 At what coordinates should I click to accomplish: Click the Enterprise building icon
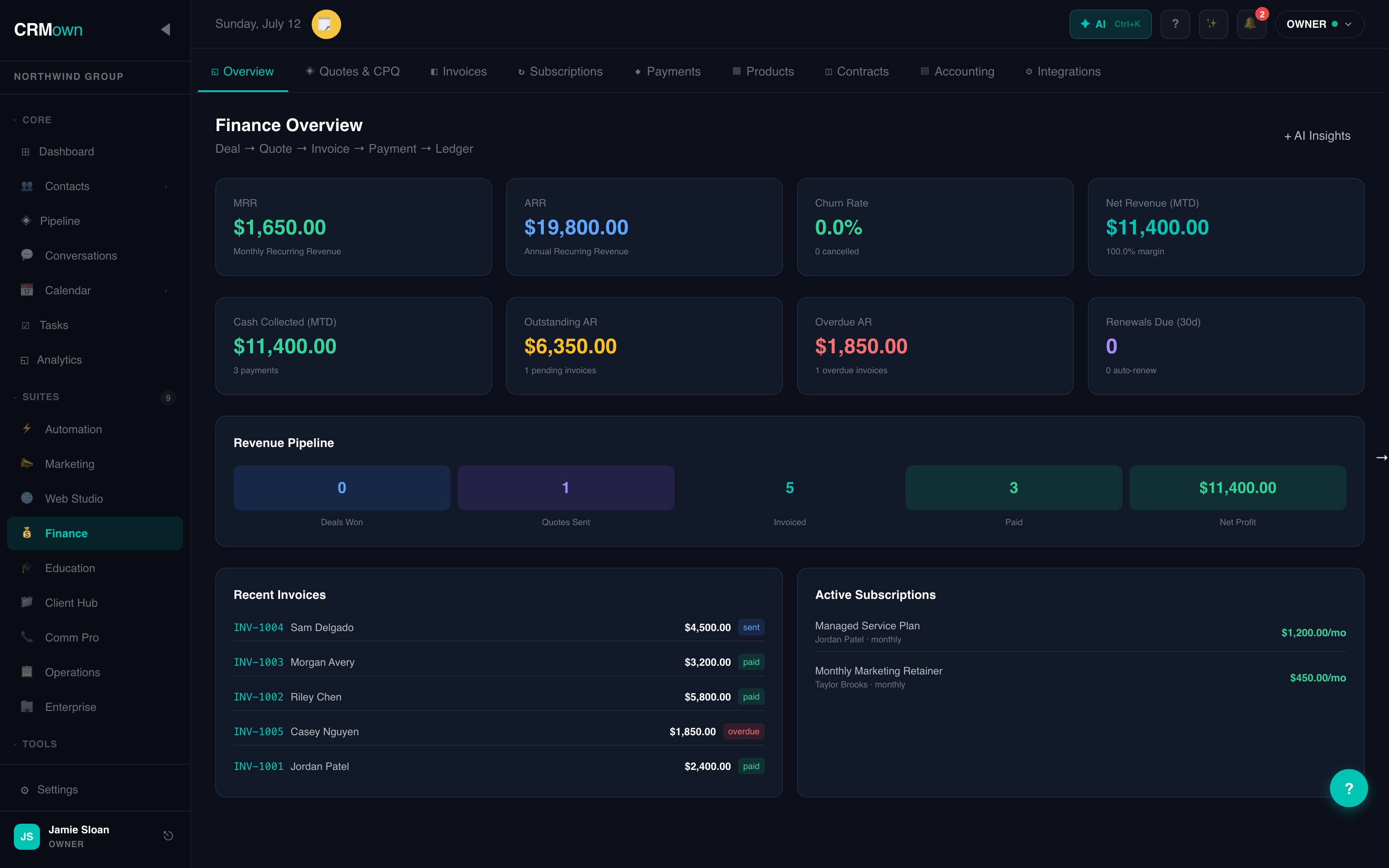click(27, 707)
